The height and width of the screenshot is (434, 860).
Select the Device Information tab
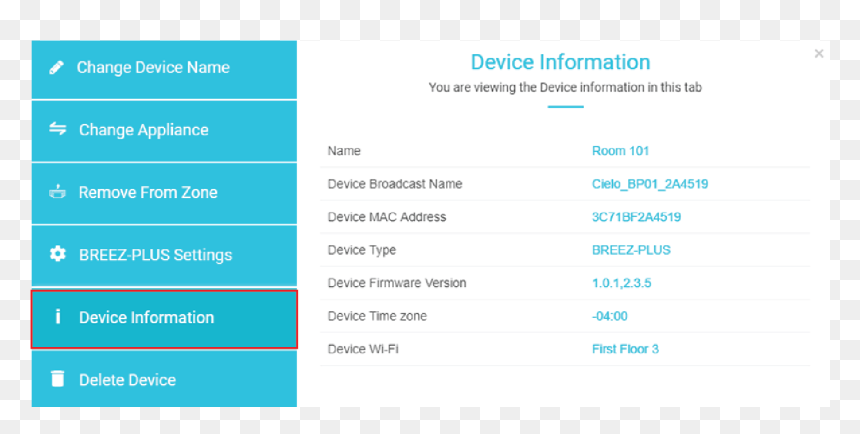click(x=164, y=319)
